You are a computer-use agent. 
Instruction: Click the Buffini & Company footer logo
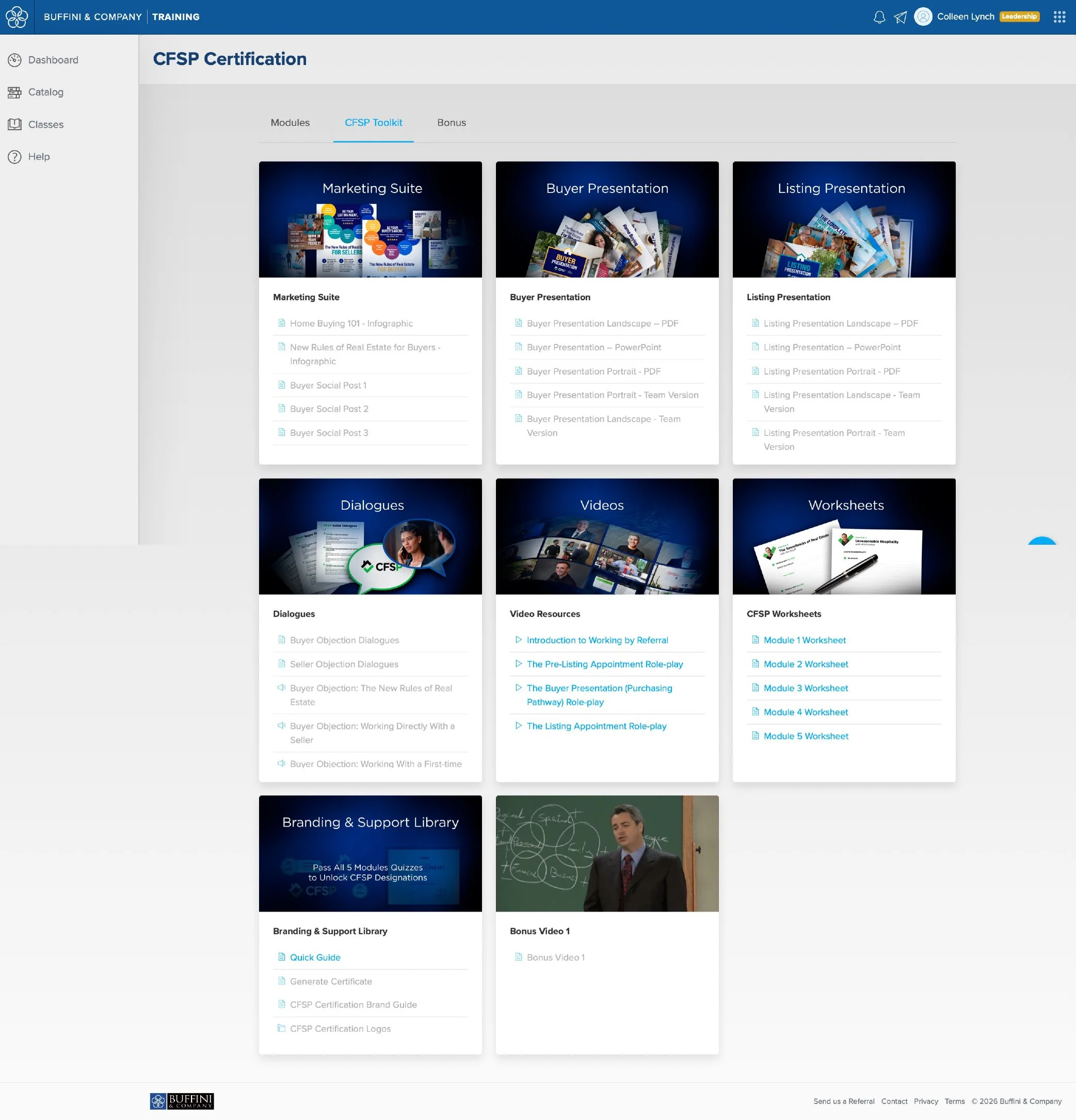click(x=182, y=1101)
